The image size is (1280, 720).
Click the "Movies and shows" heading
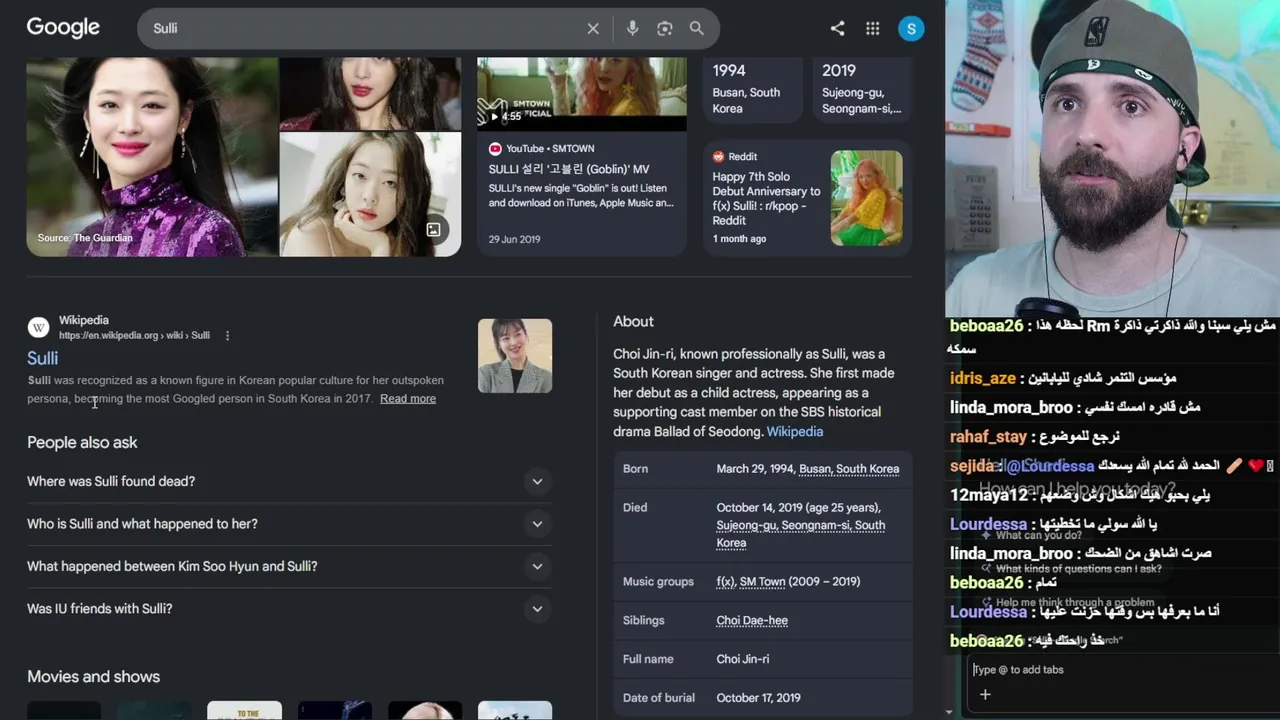point(93,677)
